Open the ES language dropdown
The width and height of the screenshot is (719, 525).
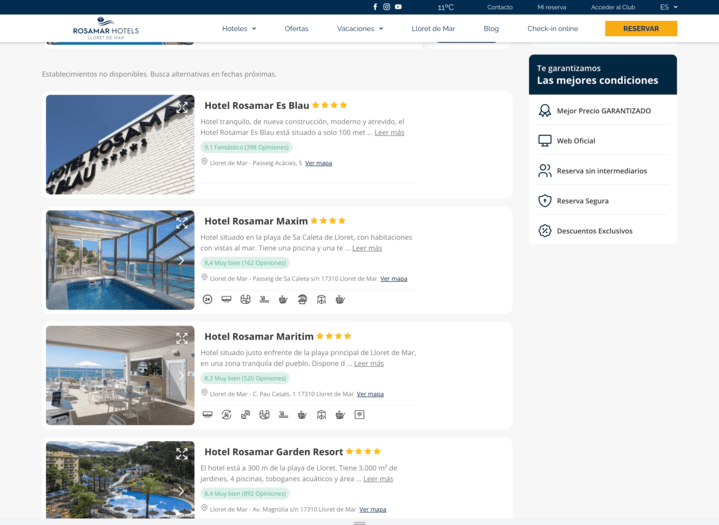[669, 7]
